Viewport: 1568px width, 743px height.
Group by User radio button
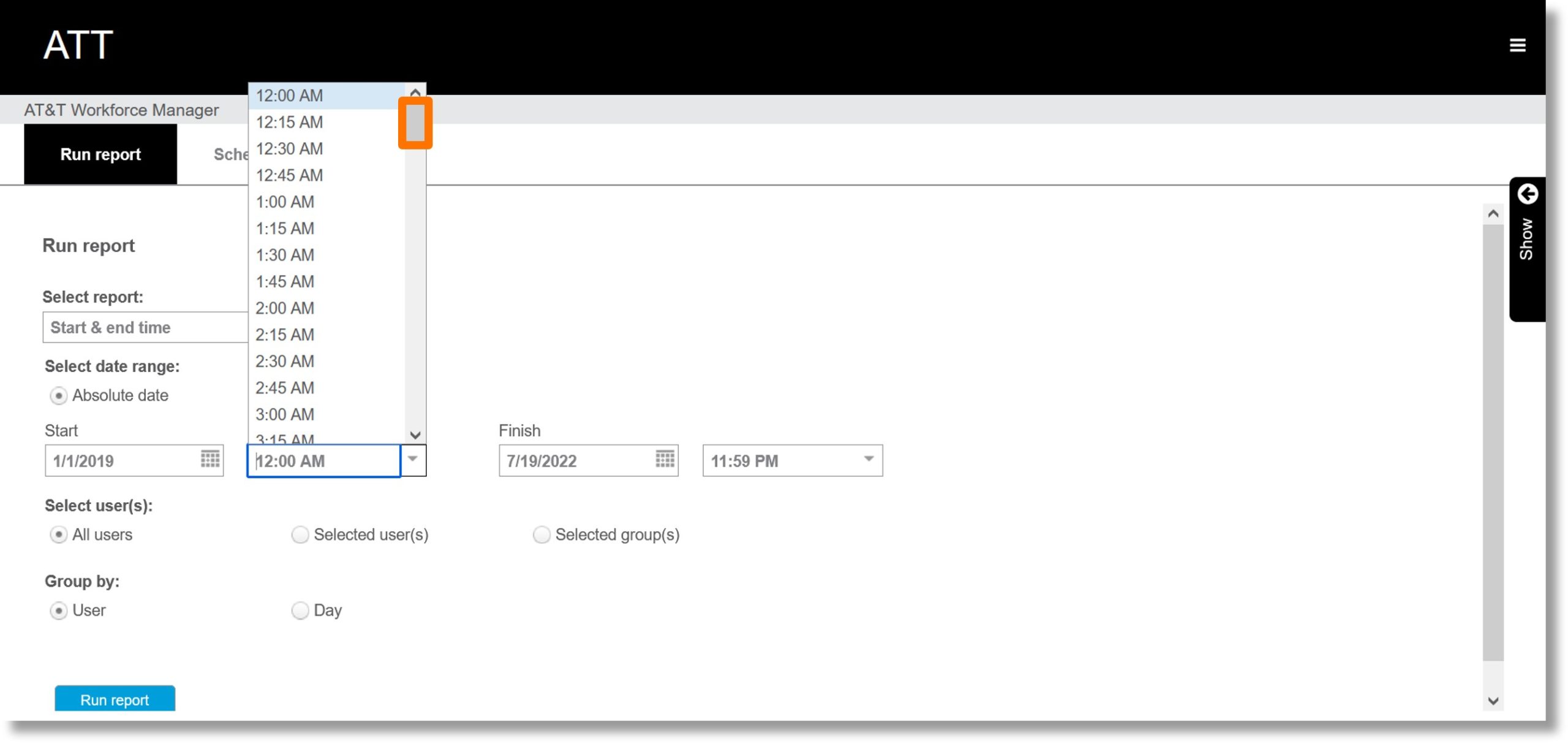[x=58, y=611]
